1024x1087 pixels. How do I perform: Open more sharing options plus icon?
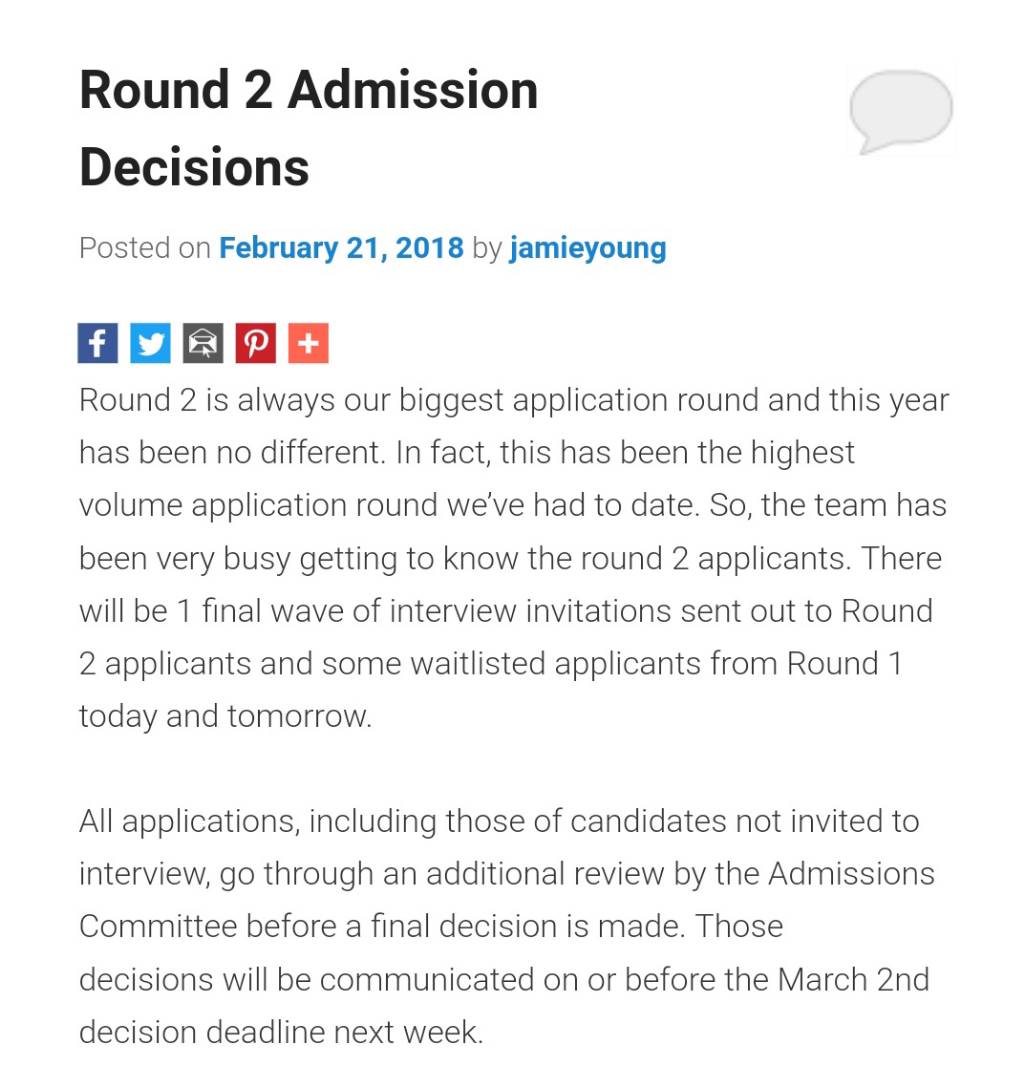pyautogui.click(x=308, y=344)
